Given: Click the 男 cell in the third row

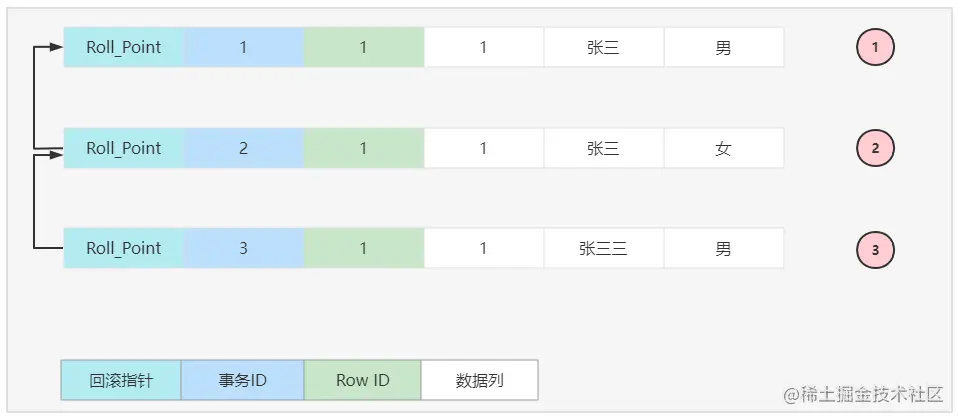Looking at the screenshot, I should point(723,248).
